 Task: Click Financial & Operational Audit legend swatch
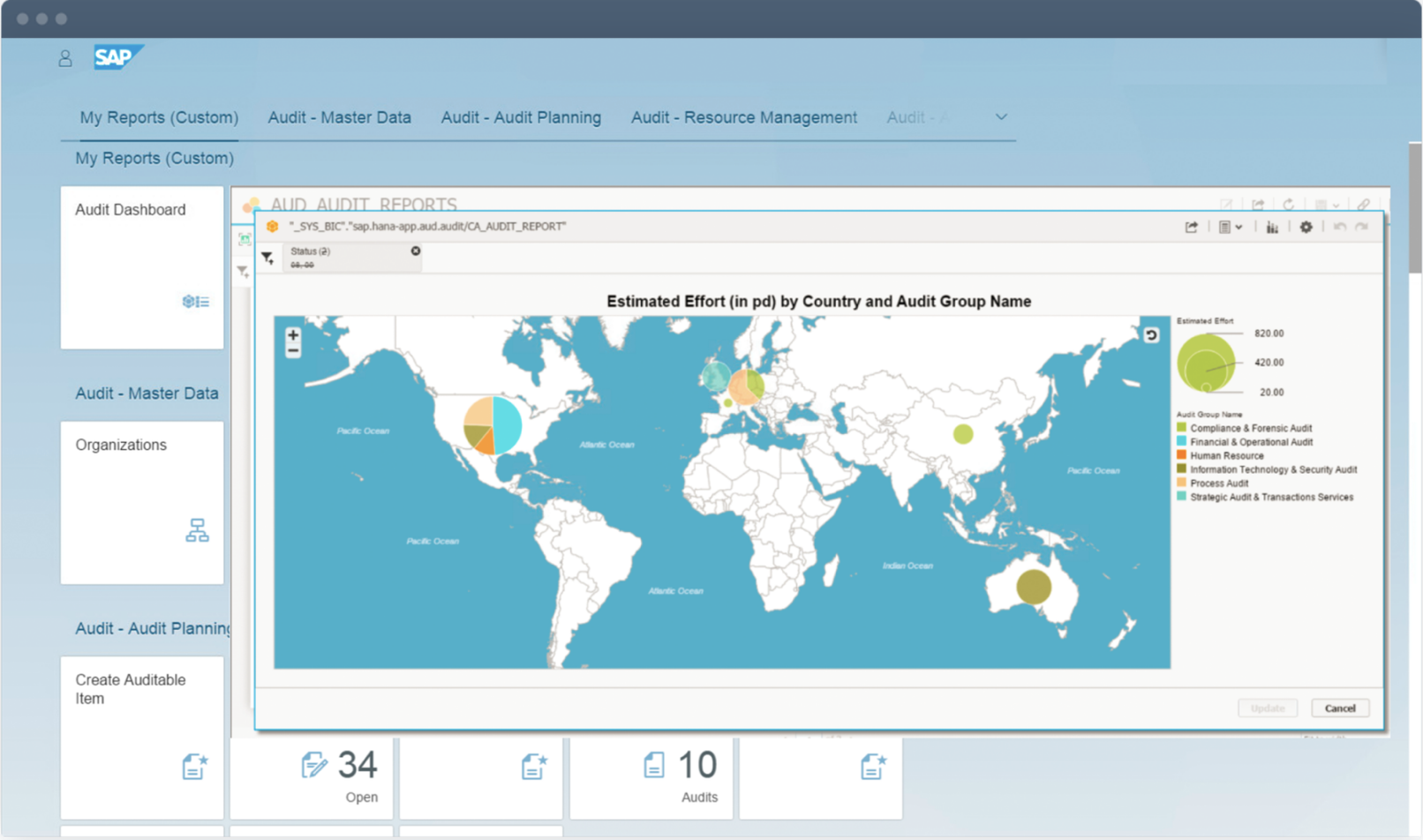coord(1181,441)
